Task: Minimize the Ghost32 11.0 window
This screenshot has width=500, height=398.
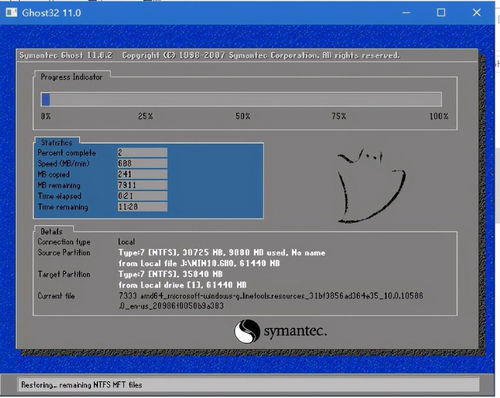Action: (x=406, y=13)
